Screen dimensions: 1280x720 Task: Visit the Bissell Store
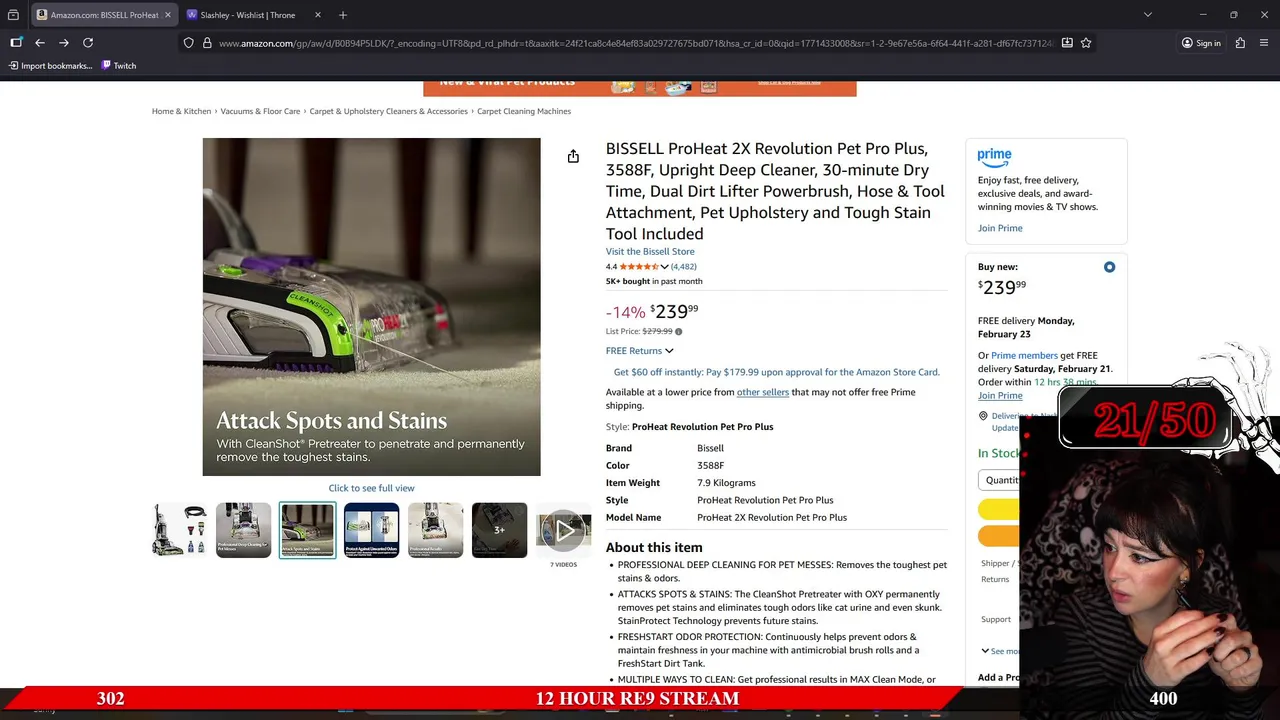click(x=650, y=252)
